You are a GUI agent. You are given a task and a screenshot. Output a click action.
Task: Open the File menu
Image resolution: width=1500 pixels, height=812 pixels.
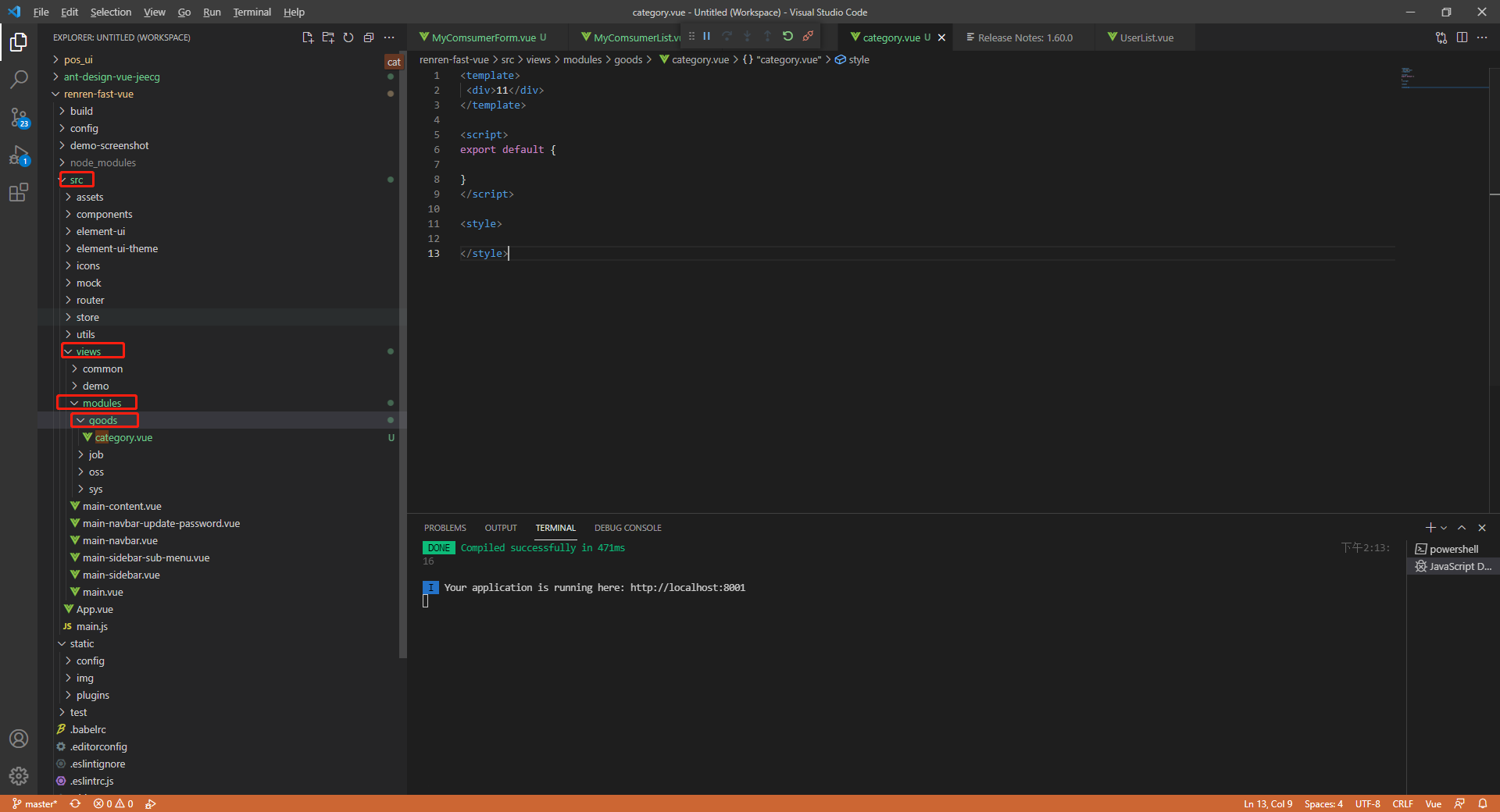pyautogui.click(x=41, y=12)
